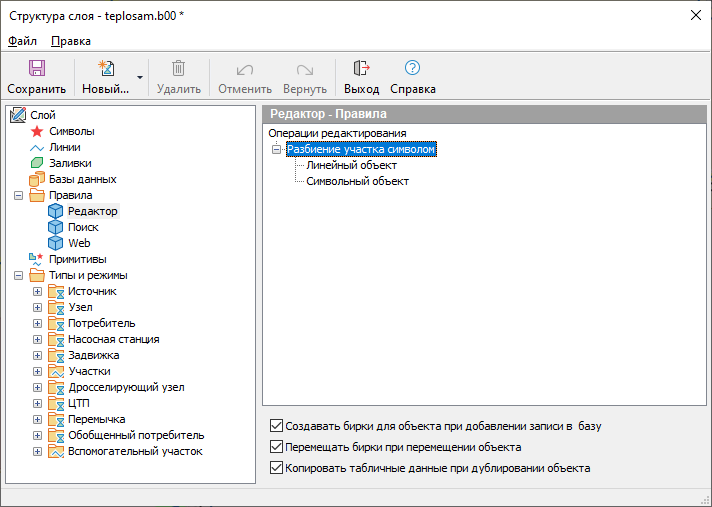Viewport: 712px width, 507px height.
Task: Click the Новый document icon
Action: (105, 69)
